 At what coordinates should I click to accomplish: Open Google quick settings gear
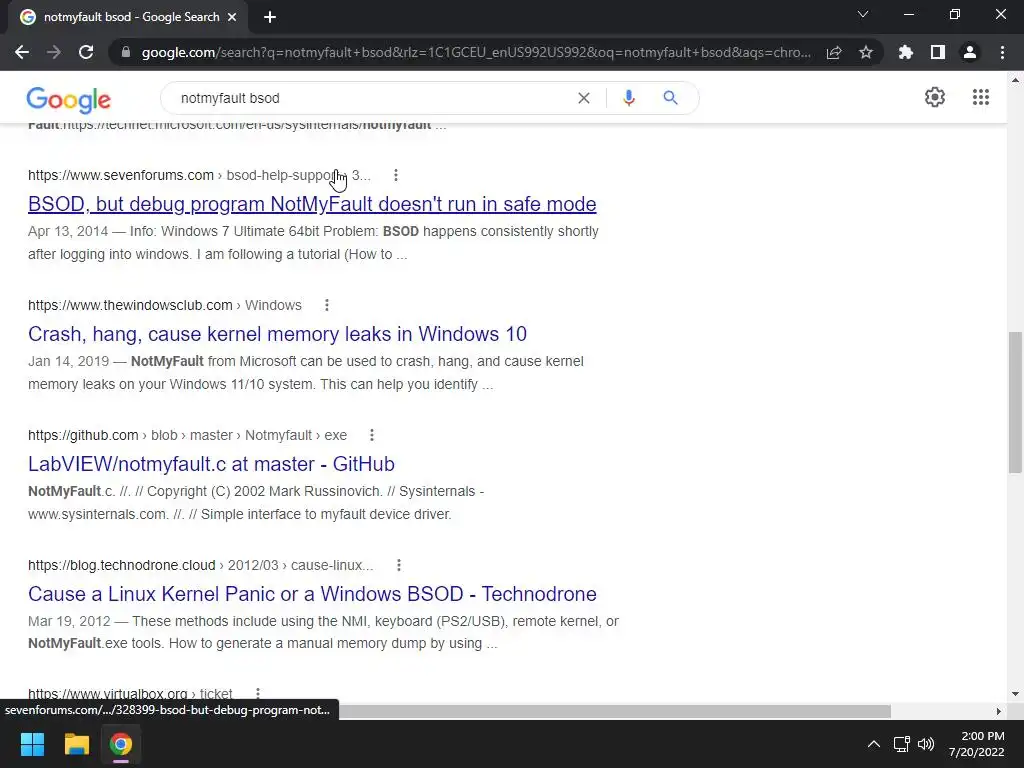point(935,97)
